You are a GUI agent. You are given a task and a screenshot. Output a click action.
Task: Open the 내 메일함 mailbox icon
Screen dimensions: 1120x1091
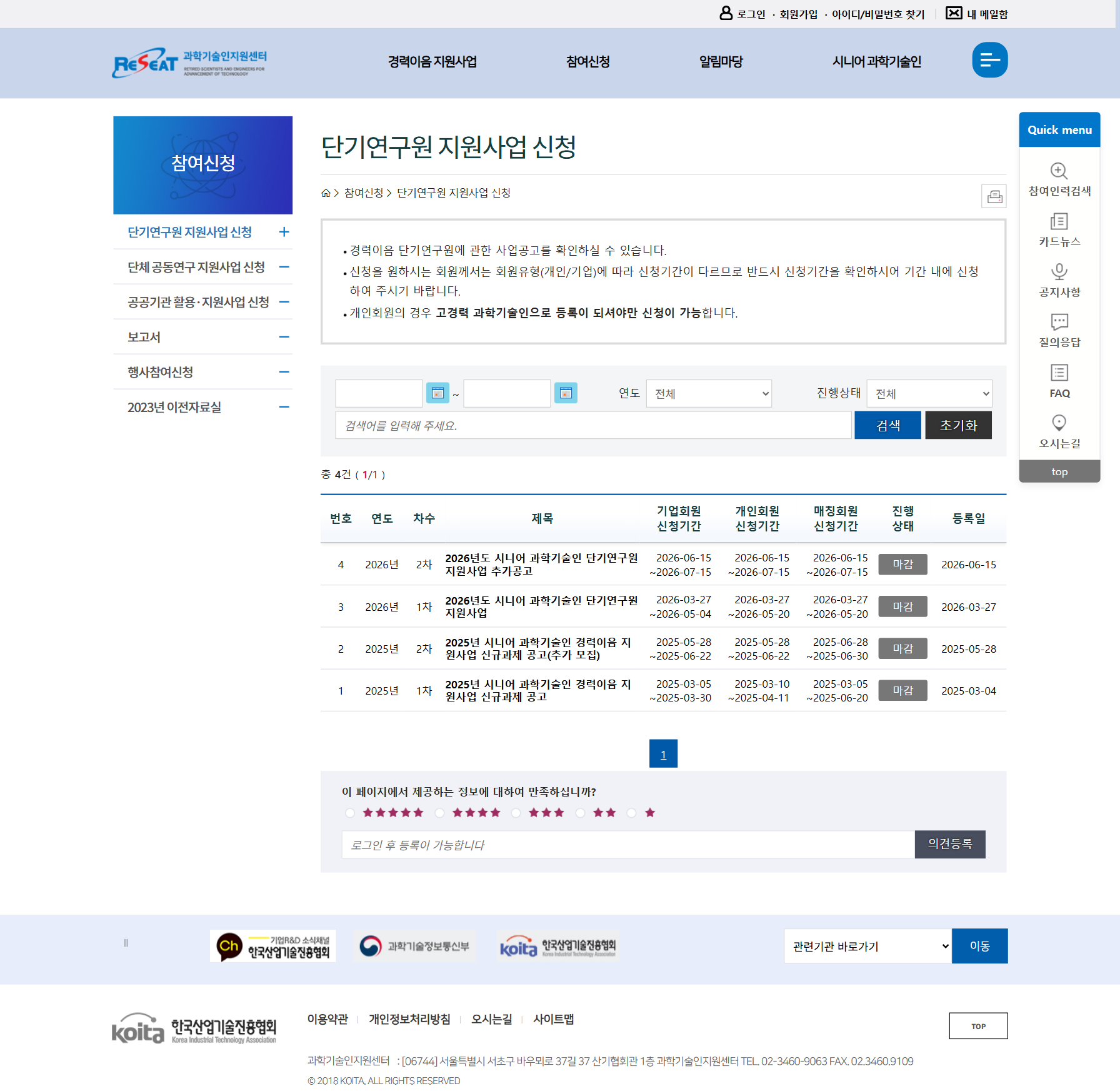click(x=954, y=13)
